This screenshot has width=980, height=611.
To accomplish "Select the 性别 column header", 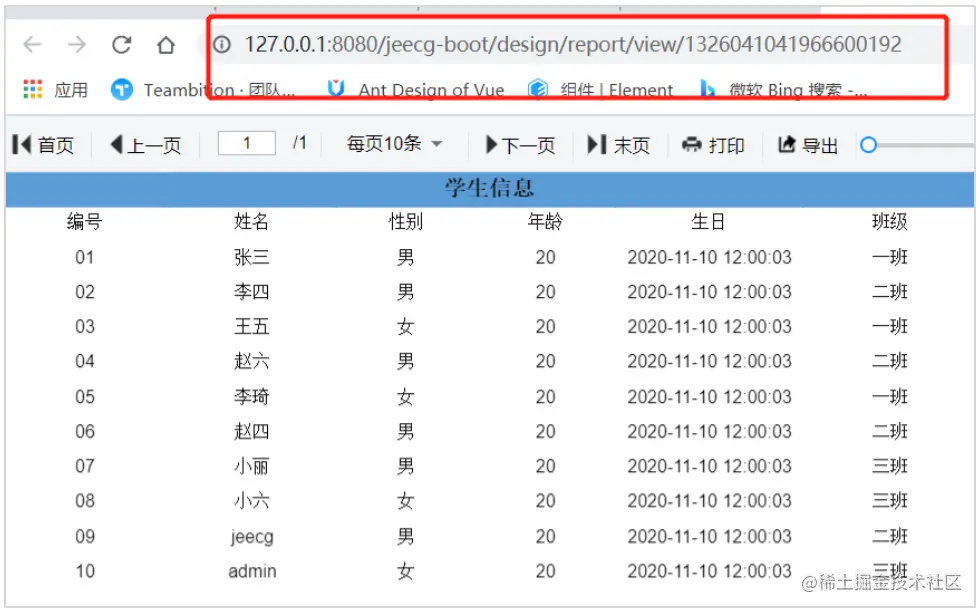I will pos(406,221).
